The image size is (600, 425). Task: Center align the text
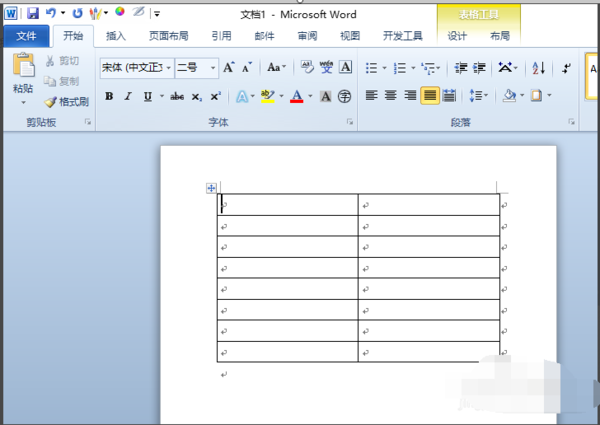pos(390,95)
